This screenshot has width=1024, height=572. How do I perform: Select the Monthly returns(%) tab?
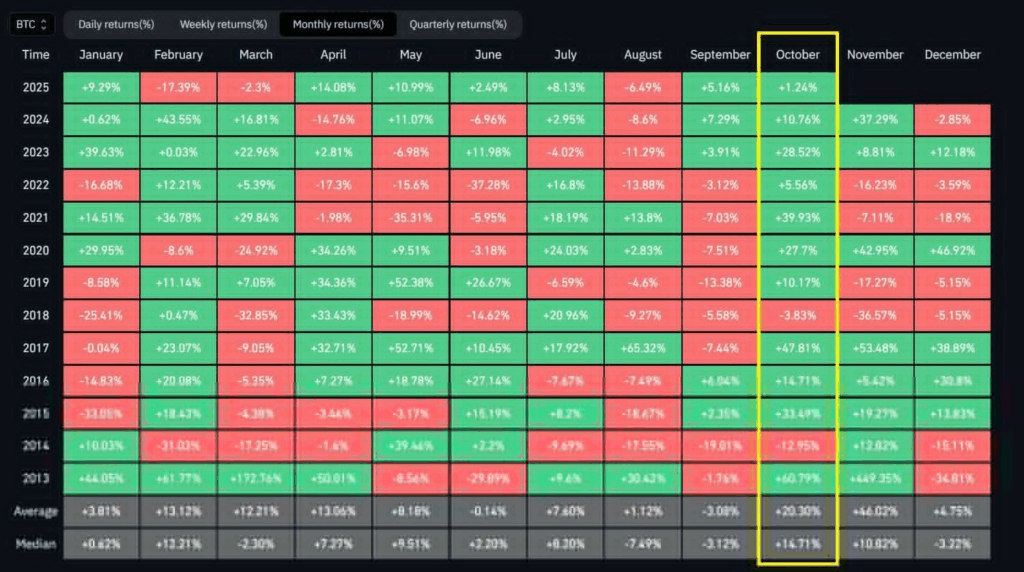click(x=336, y=24)
